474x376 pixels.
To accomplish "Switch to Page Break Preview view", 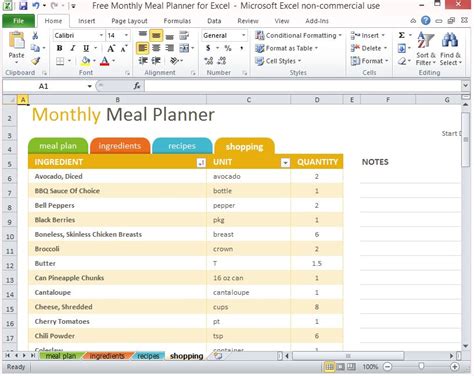I will point(351,367).
